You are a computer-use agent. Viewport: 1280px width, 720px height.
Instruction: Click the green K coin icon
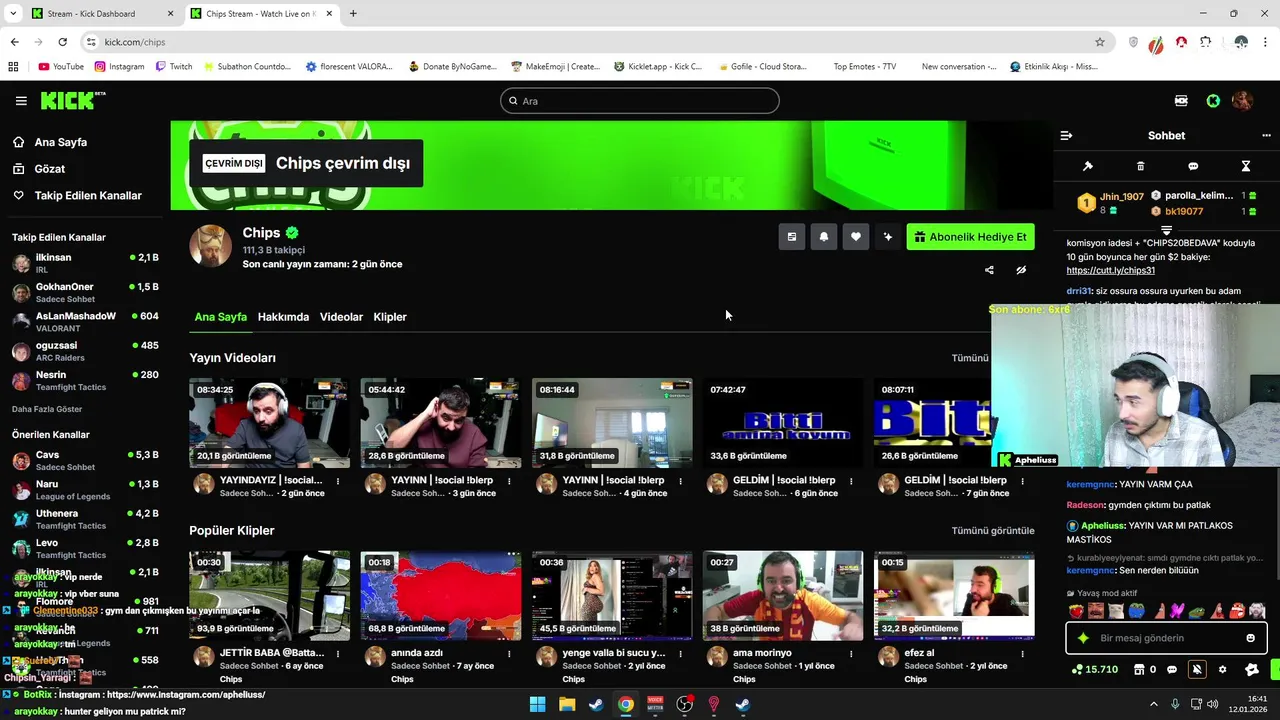[1213, 101]
